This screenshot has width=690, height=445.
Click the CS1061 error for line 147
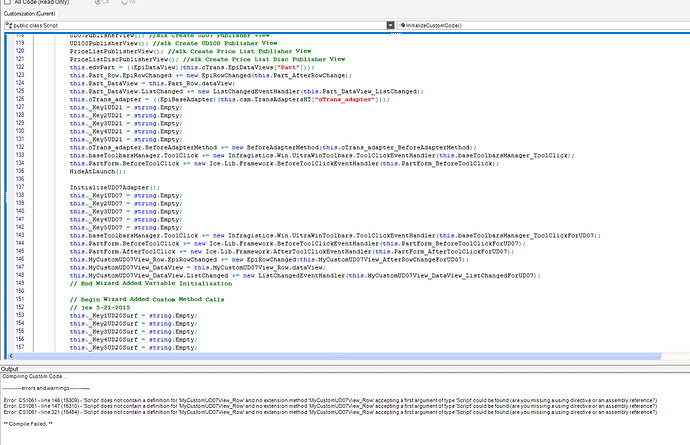(x=330, y=406)
